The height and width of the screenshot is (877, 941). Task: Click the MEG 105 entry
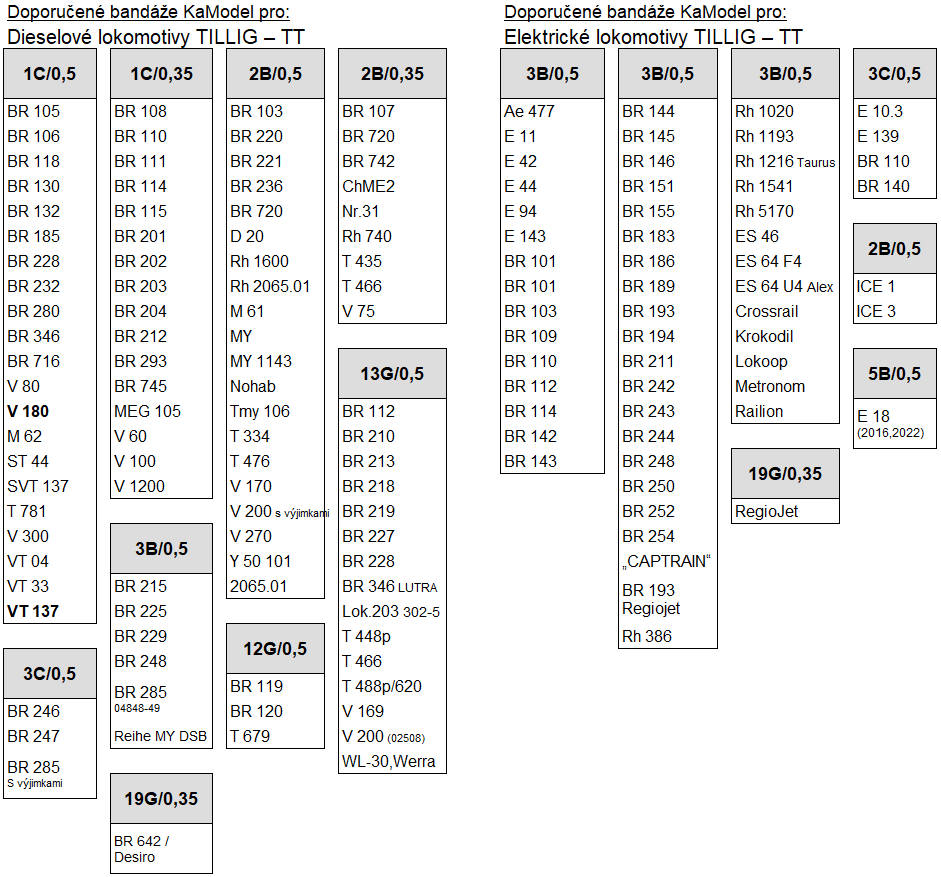[147, 411]
